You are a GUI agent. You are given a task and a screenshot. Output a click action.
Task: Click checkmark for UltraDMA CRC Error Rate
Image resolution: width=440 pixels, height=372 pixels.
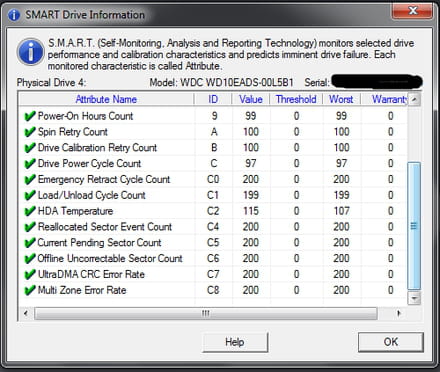(x=30, y=274)
